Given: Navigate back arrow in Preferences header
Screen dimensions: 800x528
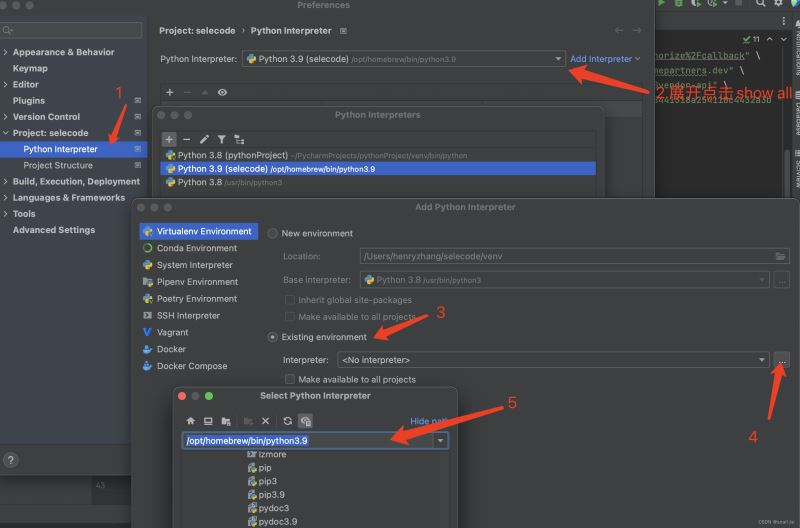Looking at the screenshot, I should (619, 31).
